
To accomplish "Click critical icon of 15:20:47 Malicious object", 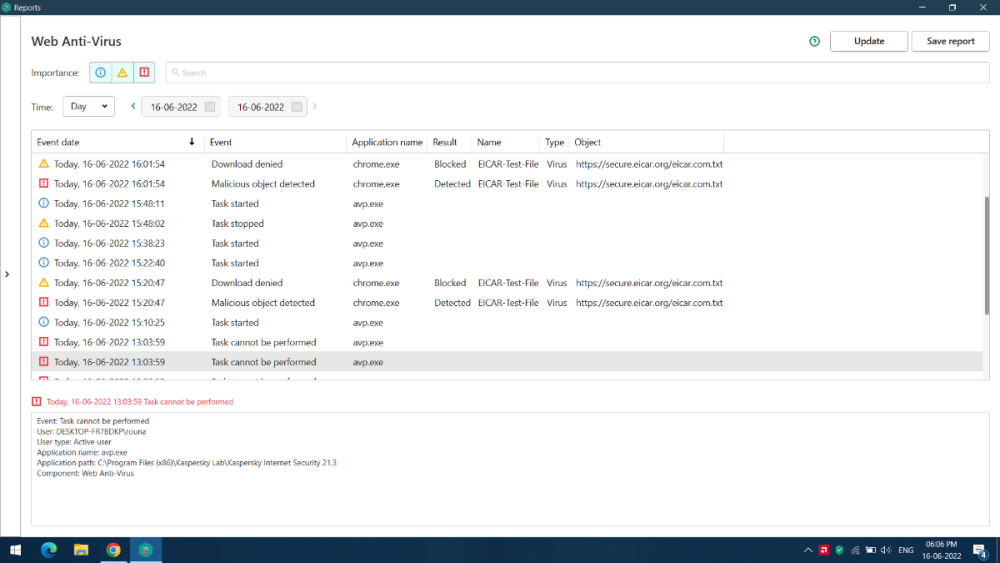I will [x=43, y=302].
